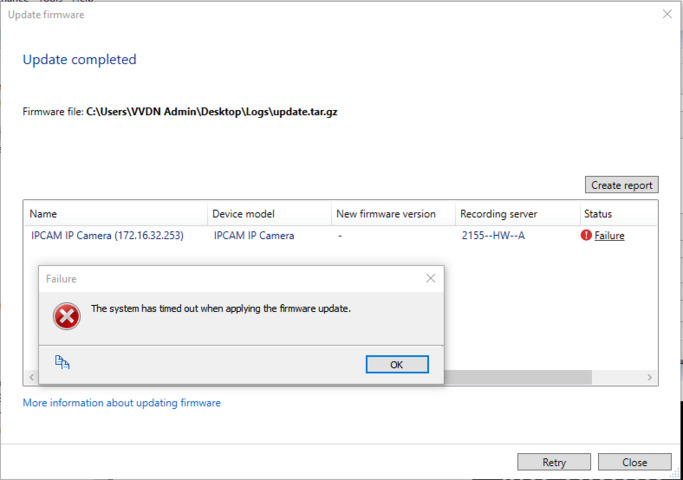Viewport: 683px width, 480px height.
Task: Select the IPCAM IP Camera (172.16.32.253) row
Action: pyautogui.click(x=106, y=236)
